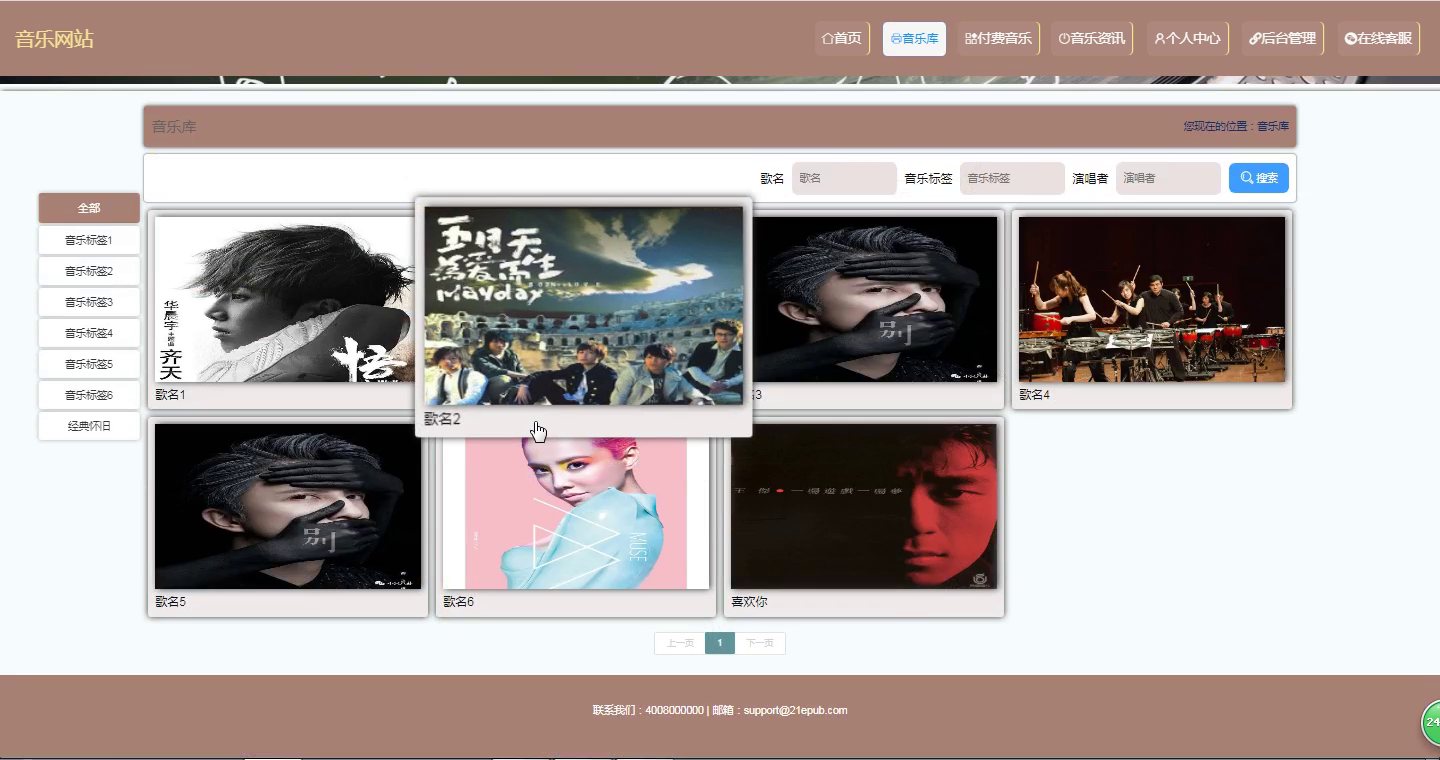The height and width of the screenshot is (760, 1440).
Task: Open the 喜欢你 red-faced album cover
Action: 864,506
